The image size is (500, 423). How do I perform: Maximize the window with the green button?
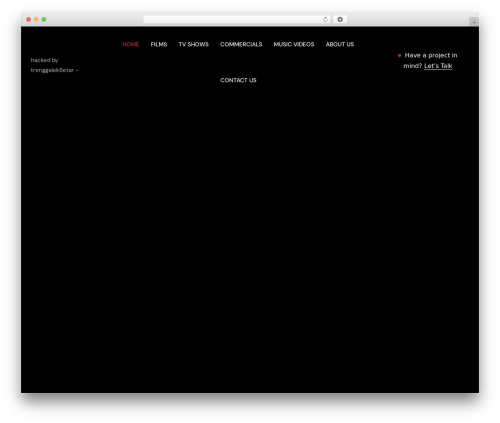tap(44, 19)
